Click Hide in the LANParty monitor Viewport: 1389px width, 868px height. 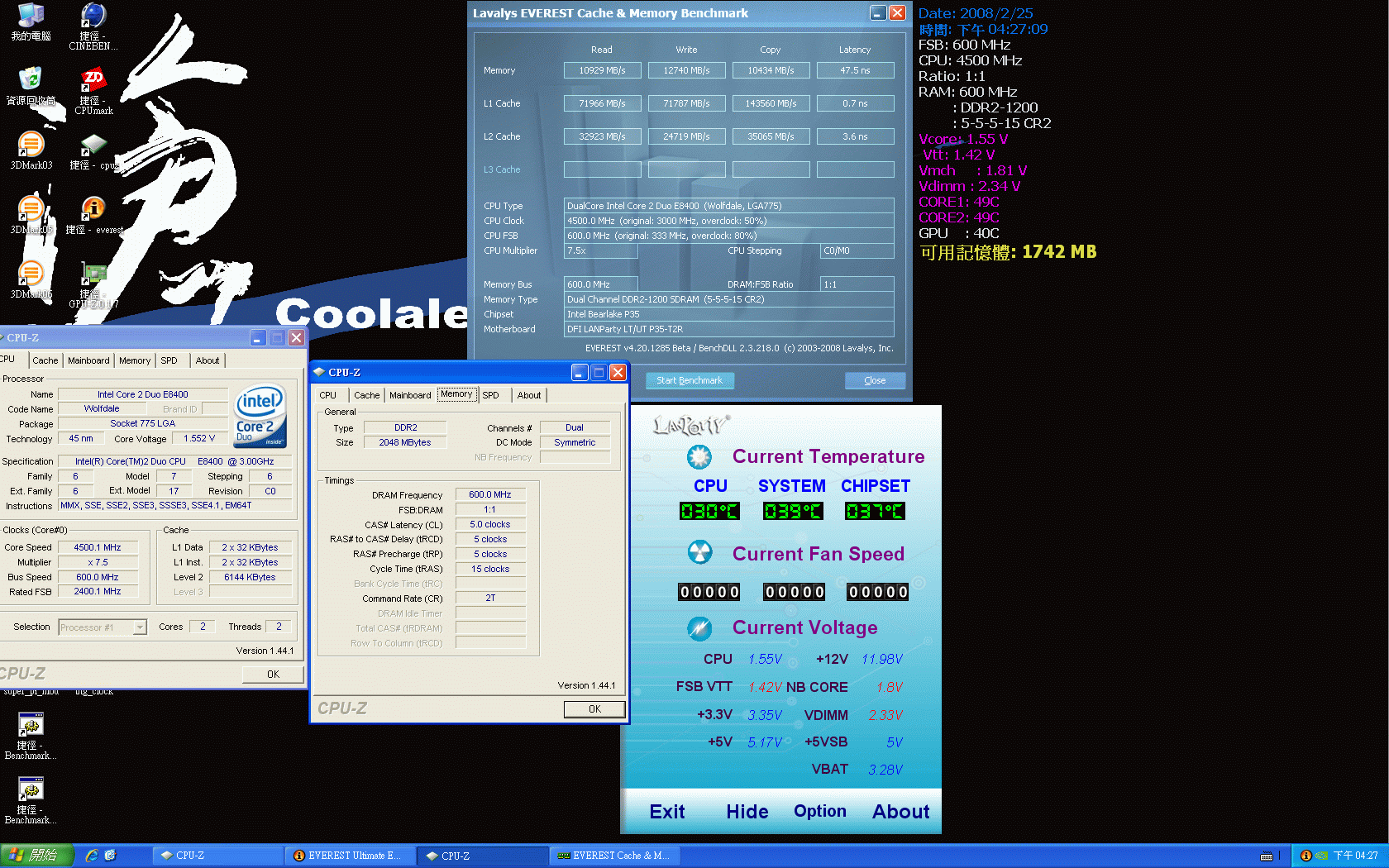point(747,812)
